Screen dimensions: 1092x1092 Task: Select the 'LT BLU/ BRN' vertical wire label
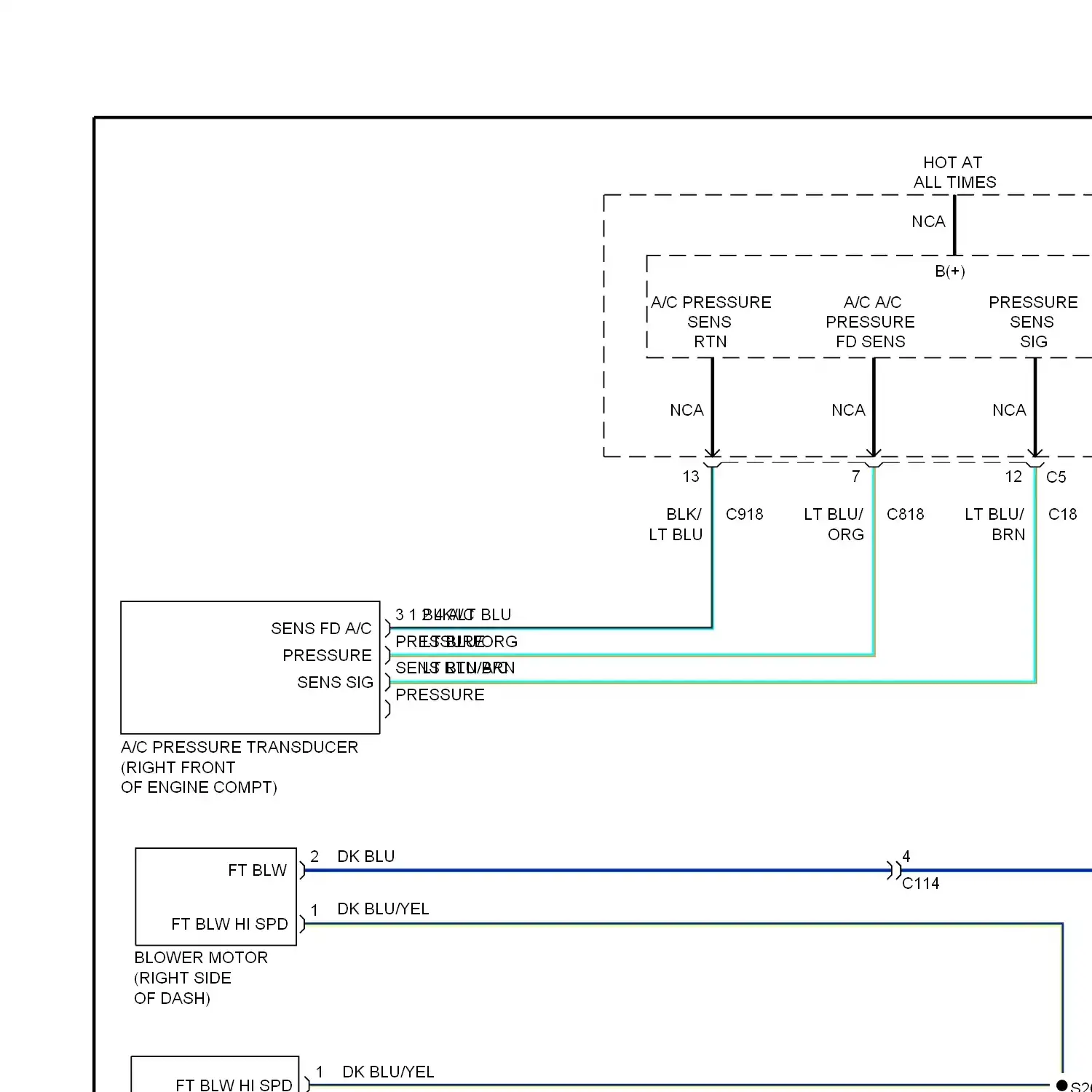click(995, 525)
